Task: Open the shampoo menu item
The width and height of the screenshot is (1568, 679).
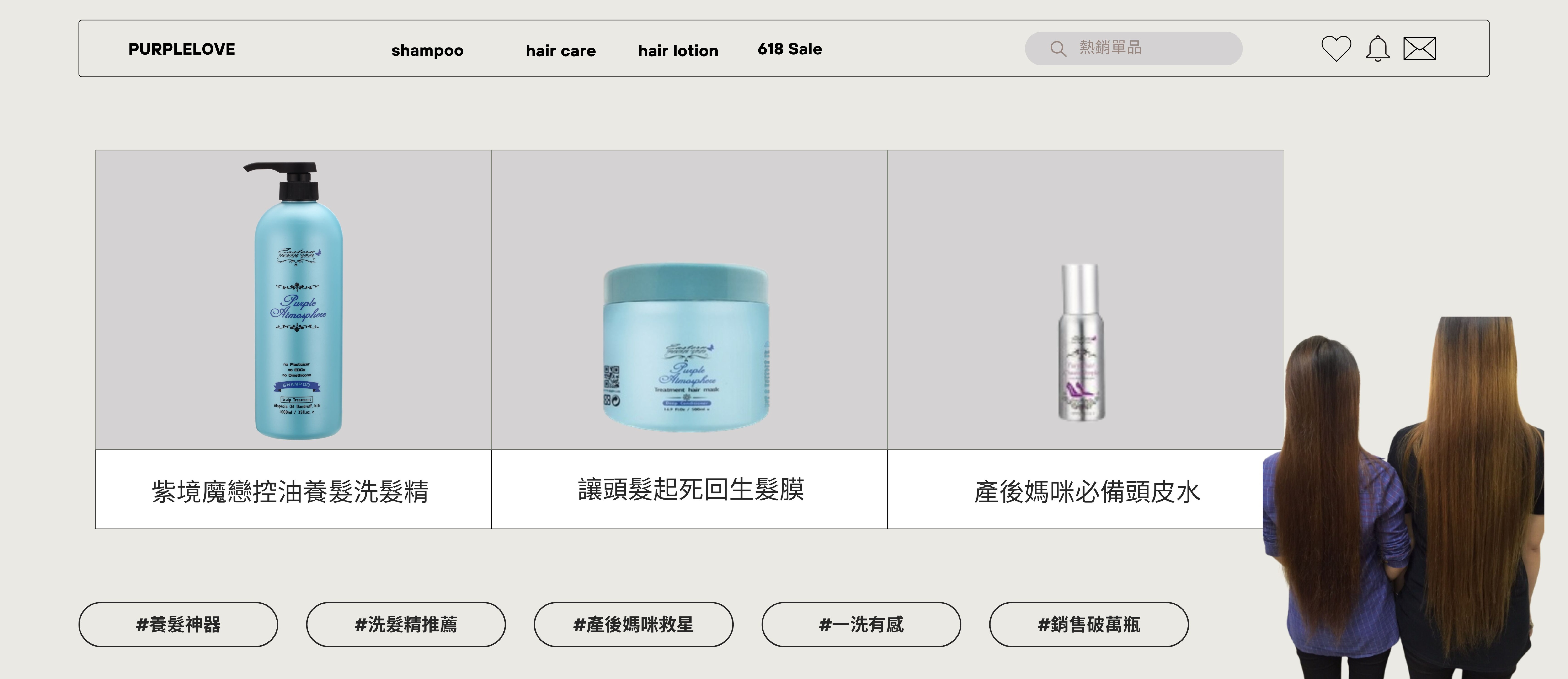Action: click(x=427, y=51)
